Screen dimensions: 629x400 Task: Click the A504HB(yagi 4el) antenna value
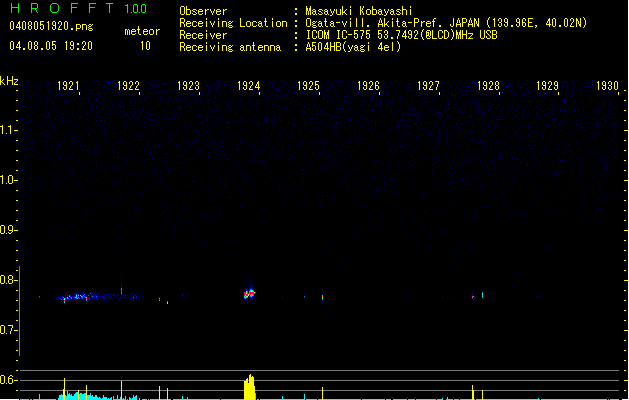pyautogui.click(x=353, y=47)
